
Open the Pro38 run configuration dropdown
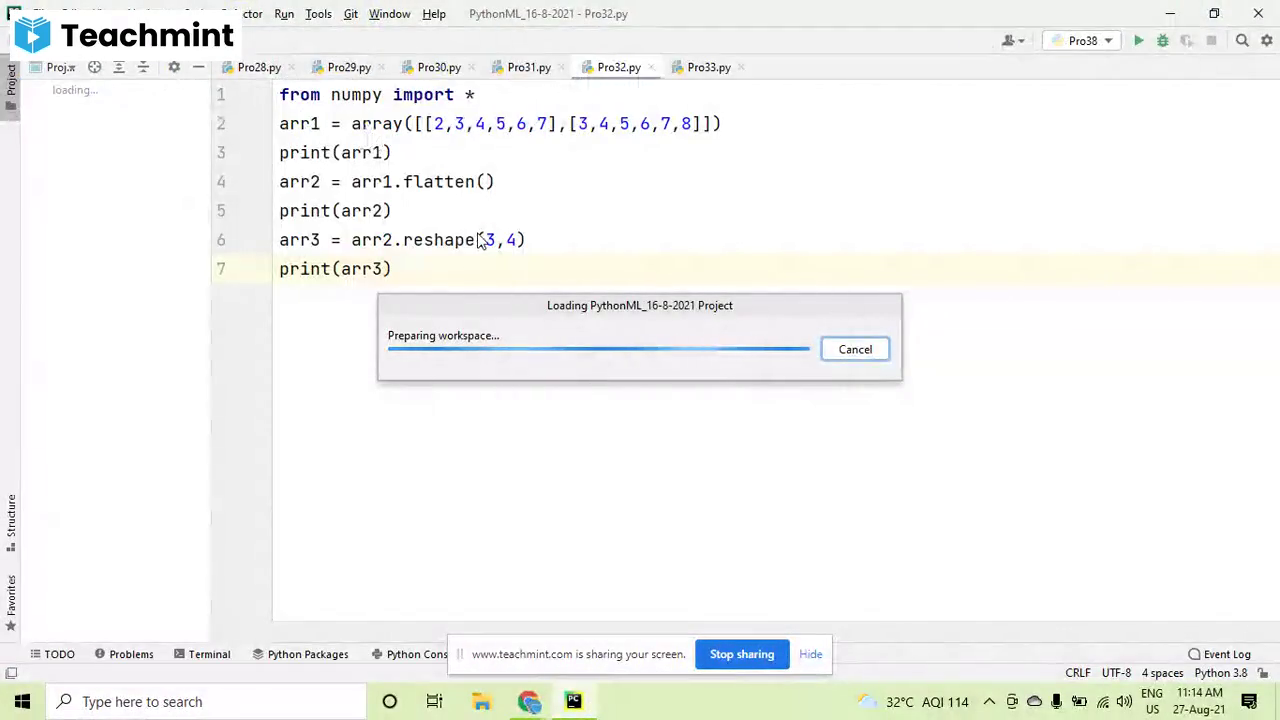[x=1083, y=41]
